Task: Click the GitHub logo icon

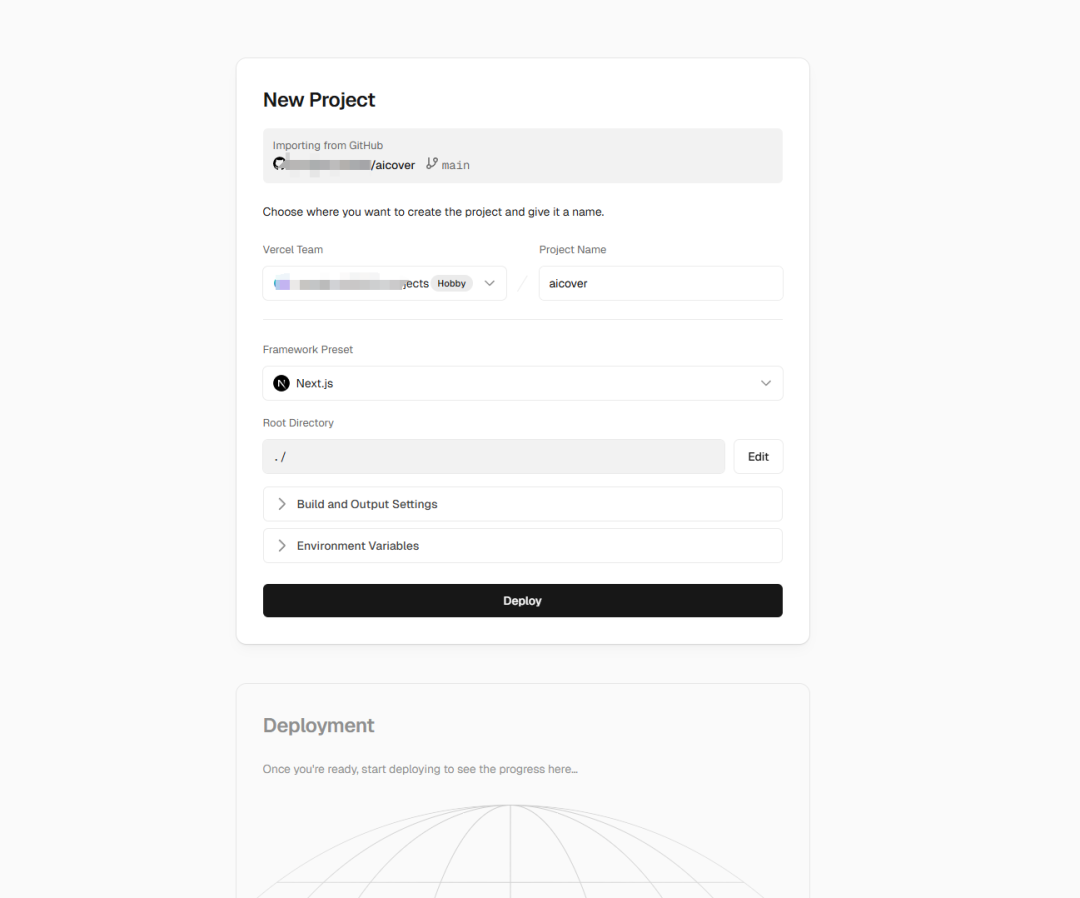Action: (x=279, y=164)
